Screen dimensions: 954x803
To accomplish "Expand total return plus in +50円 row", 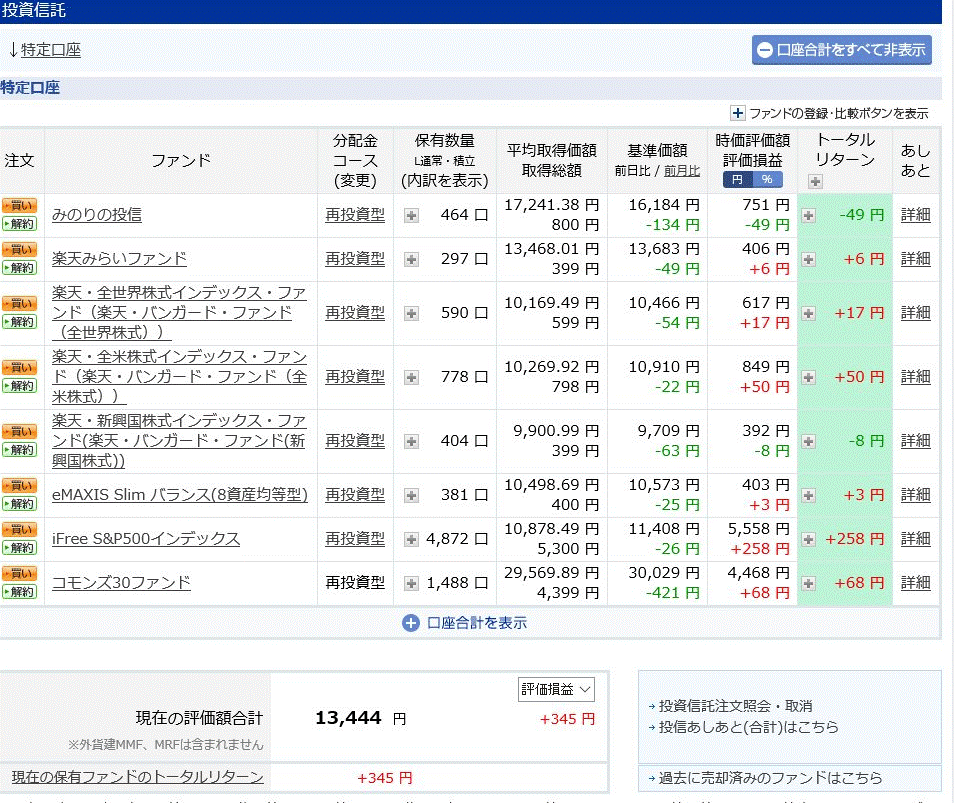I will (808, 377).
